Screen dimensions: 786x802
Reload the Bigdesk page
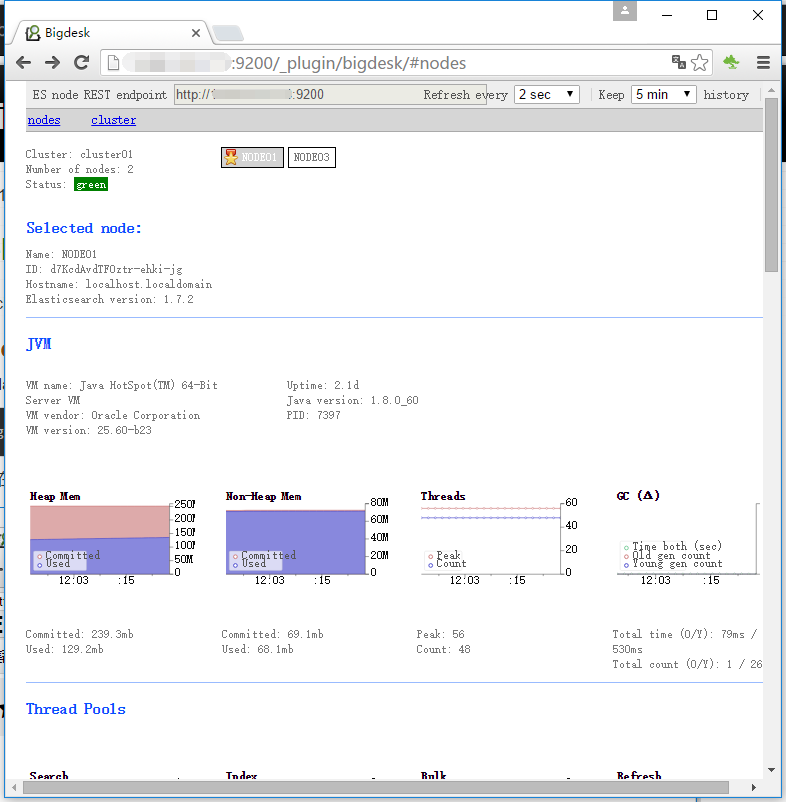82,62
